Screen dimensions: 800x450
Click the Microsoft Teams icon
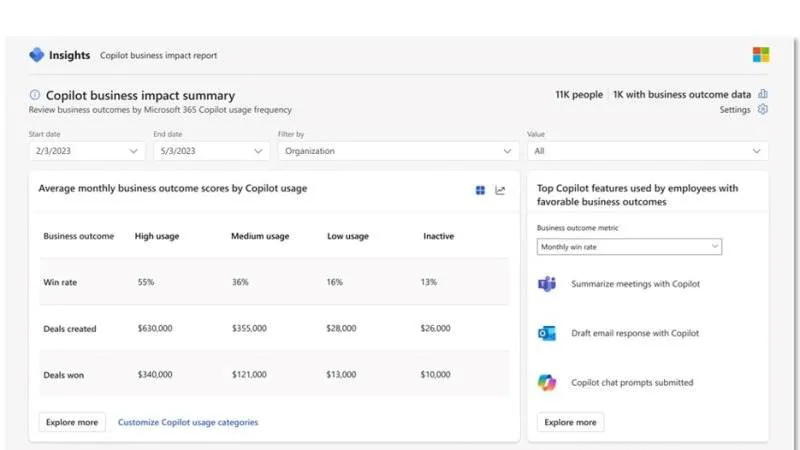tap(546, 284)
